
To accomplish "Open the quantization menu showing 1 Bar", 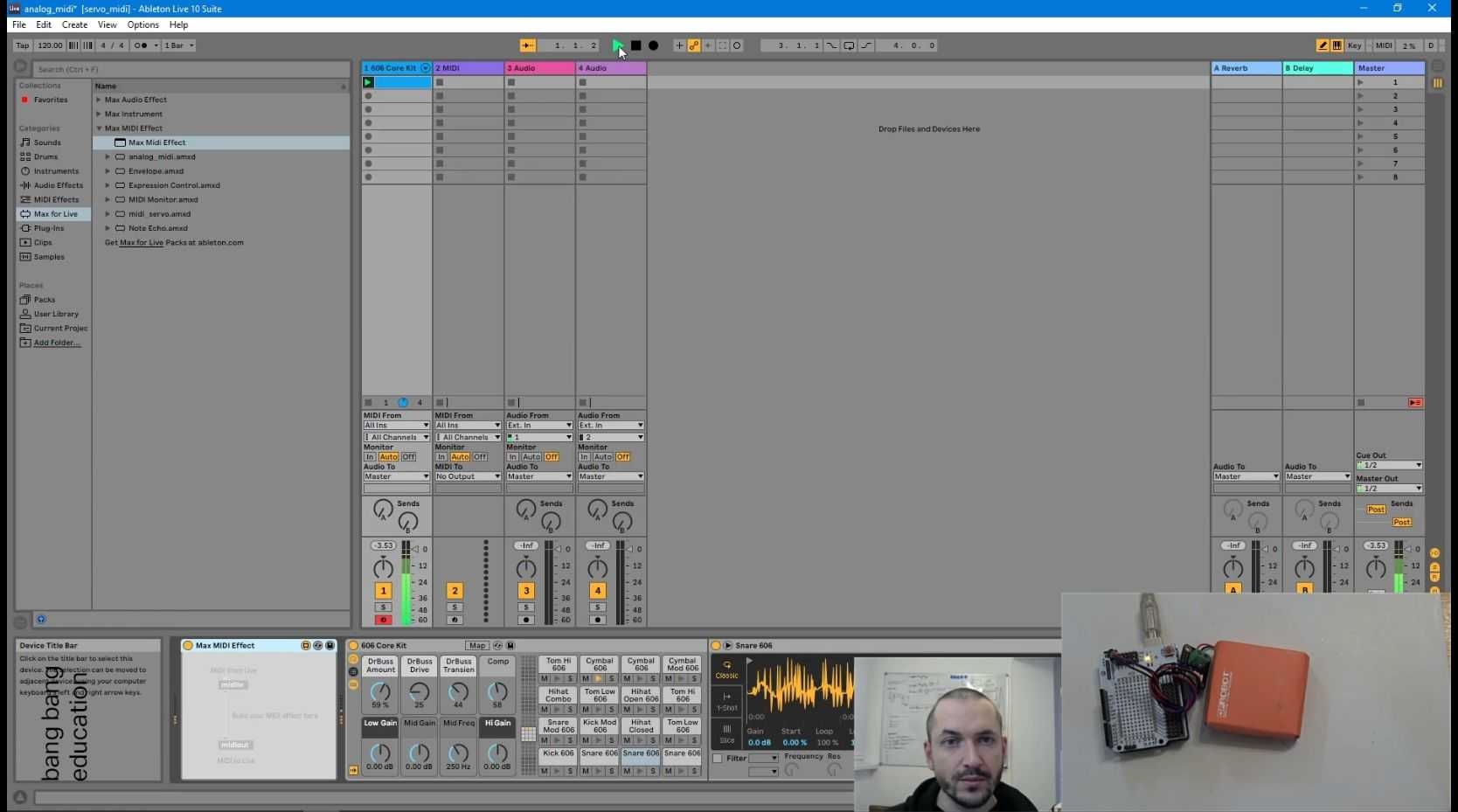I will coord(179,45).
